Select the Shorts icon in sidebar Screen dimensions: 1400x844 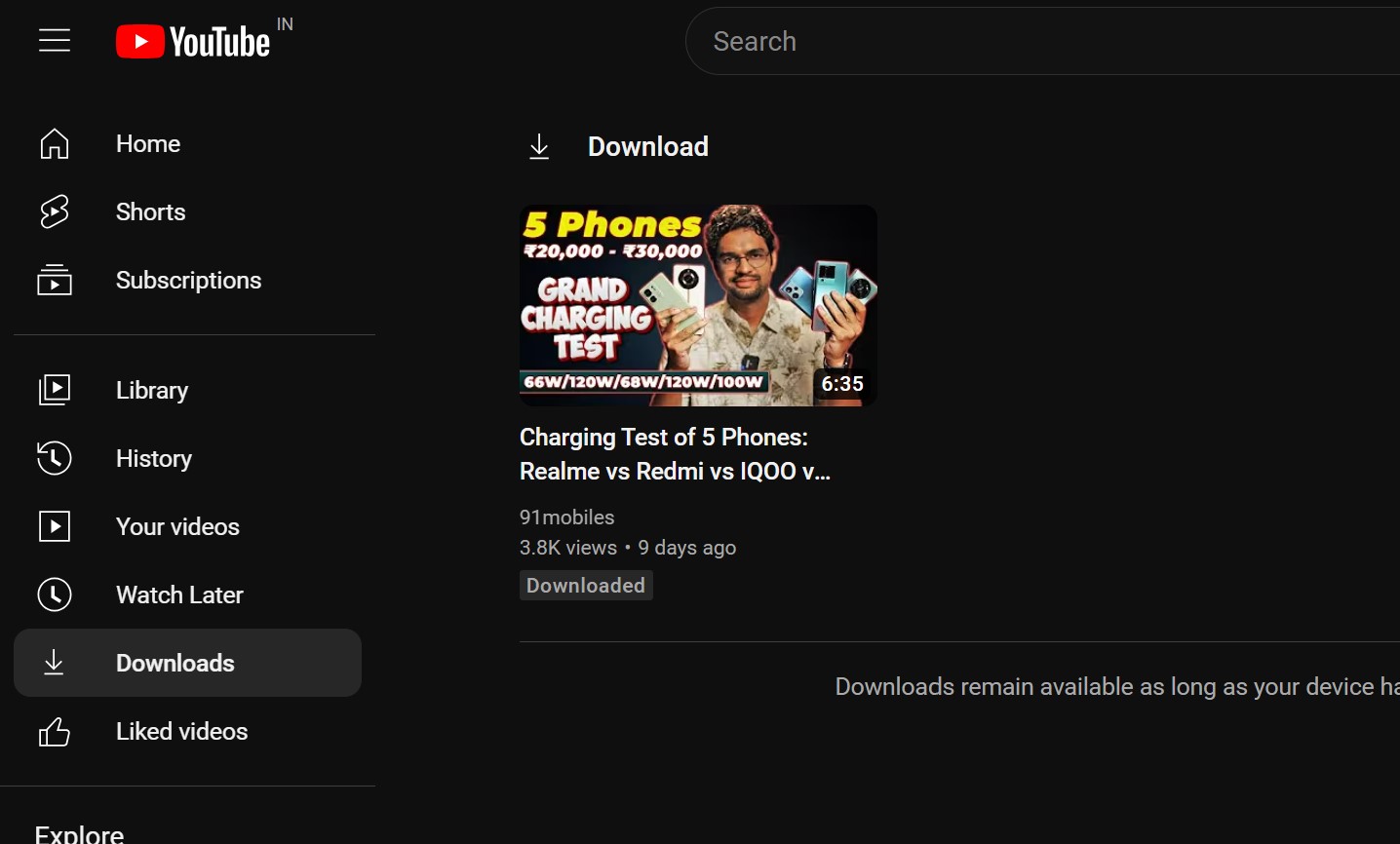(55, 211)
